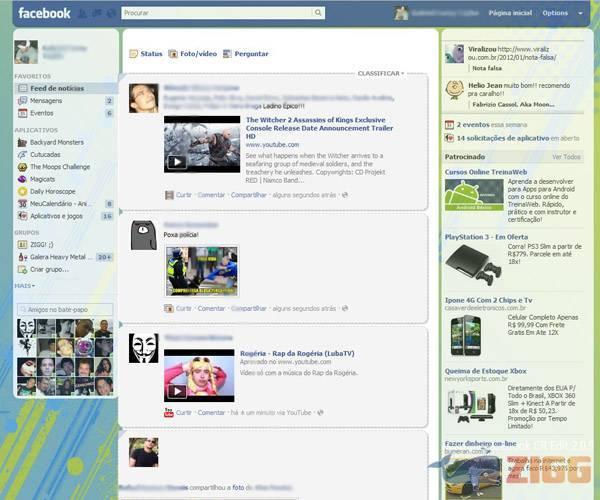Viewport: 600px width, 500px height.
Task: Open friend requests icon in header
Action: pyautogui.click(x=82, y=13)
